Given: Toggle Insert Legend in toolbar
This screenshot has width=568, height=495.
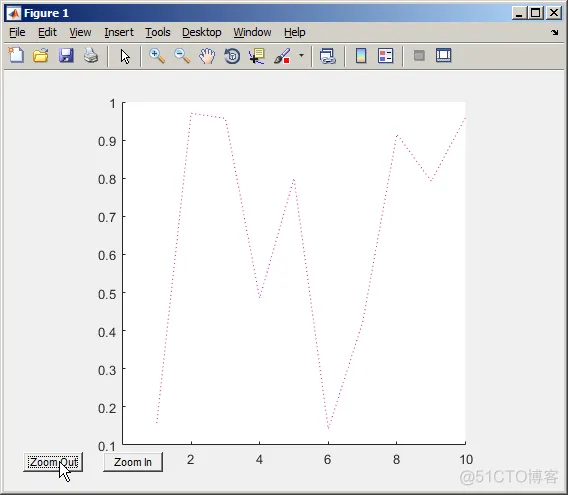Looking at the screenshot, I should 385,56.
